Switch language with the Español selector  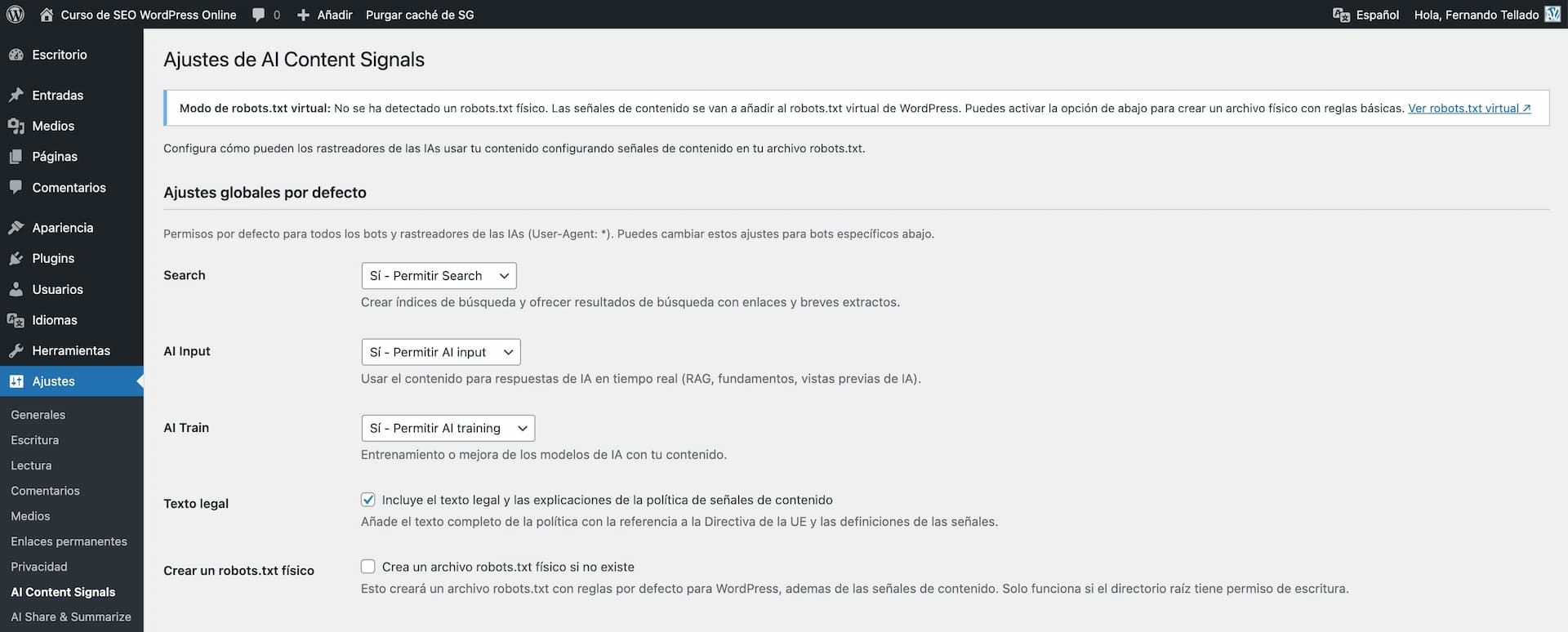(x=1366, y=15)
